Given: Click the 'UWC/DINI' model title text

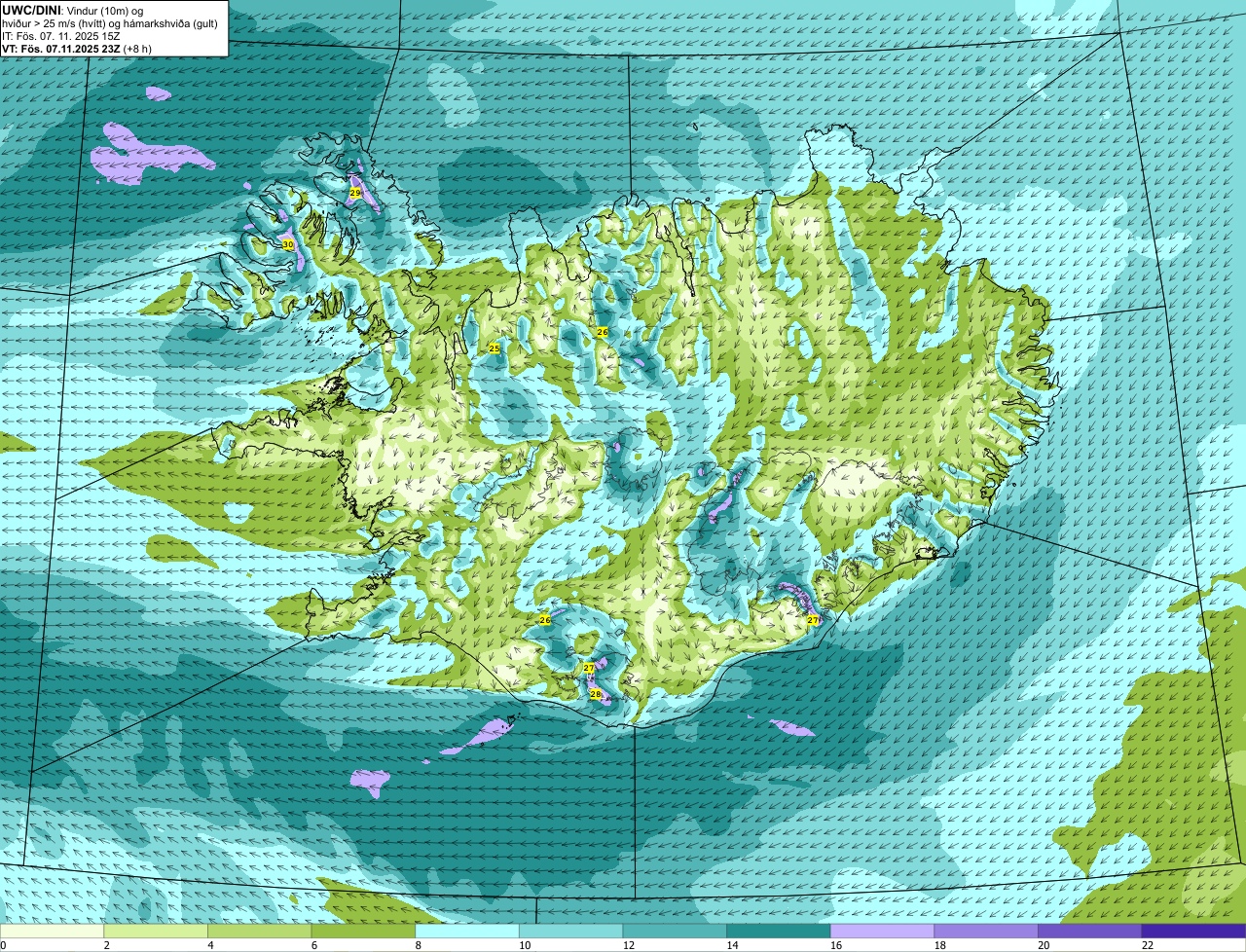Looking at the screenshot, I should click(x=32, y=10).
